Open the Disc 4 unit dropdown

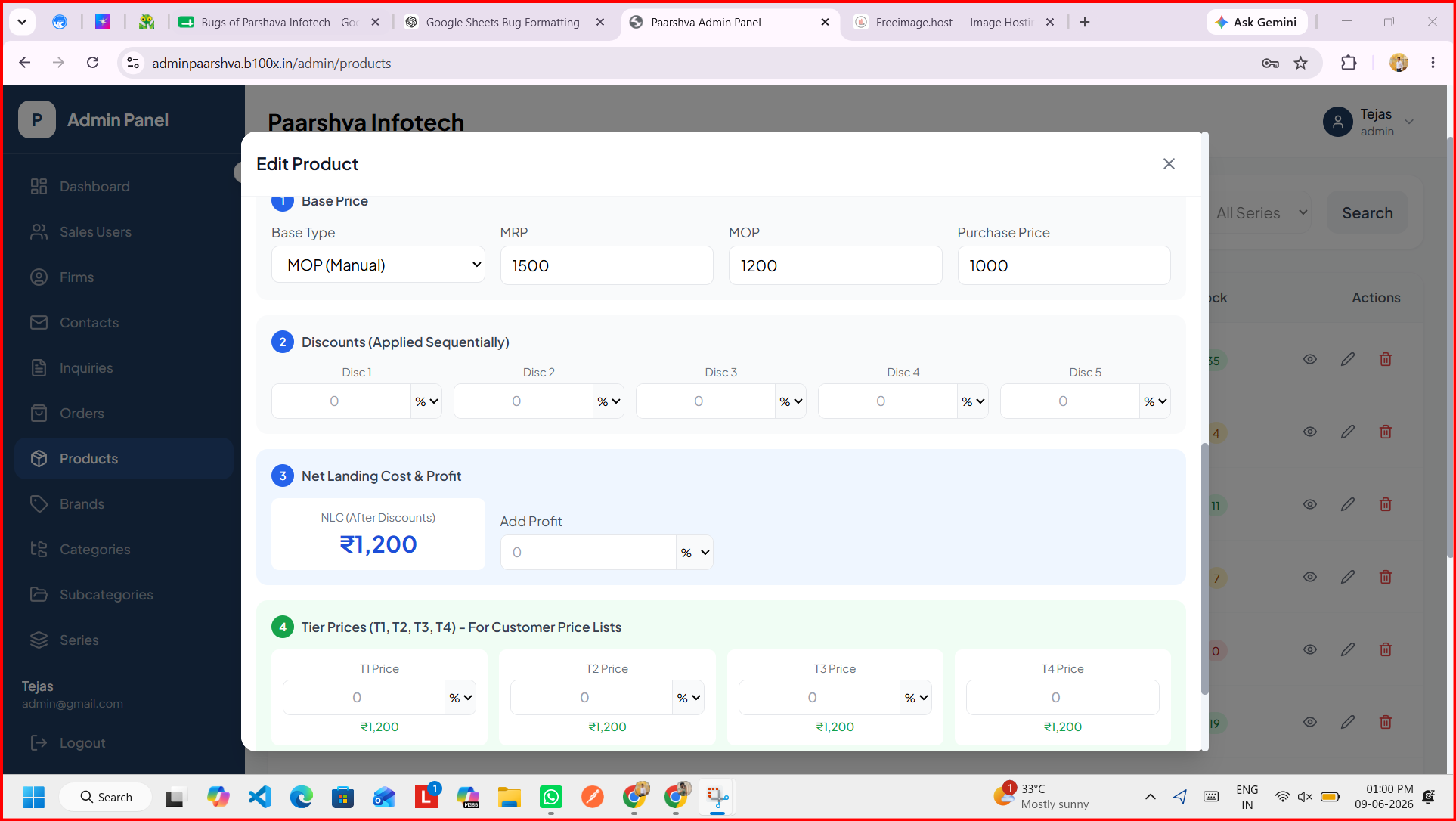point(973,401)
